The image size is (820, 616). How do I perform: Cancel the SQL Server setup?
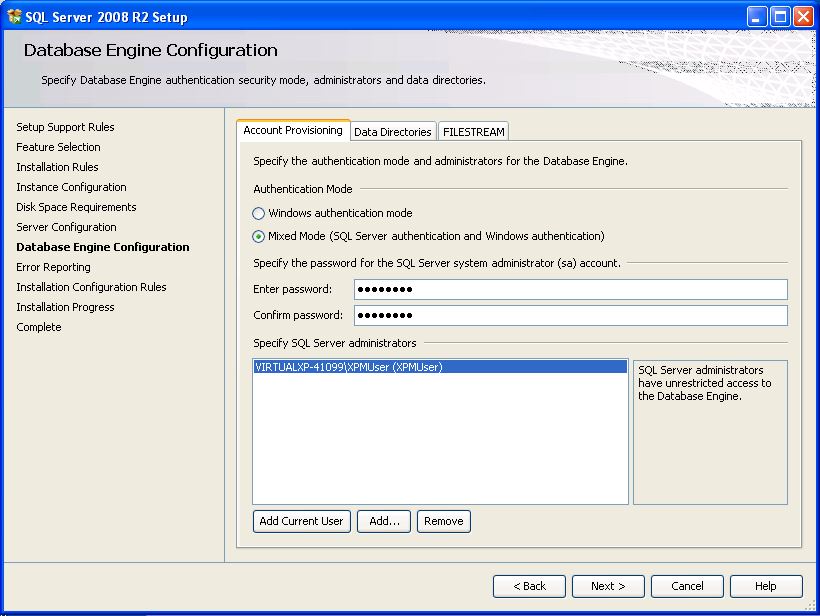(687, 586)
